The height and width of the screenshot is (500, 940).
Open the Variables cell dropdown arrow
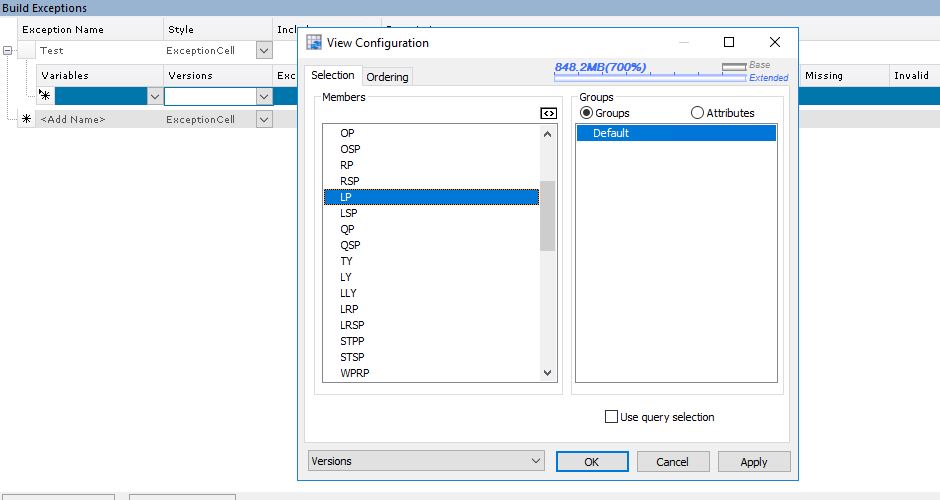pyautogui.click(x=155, y=97)
